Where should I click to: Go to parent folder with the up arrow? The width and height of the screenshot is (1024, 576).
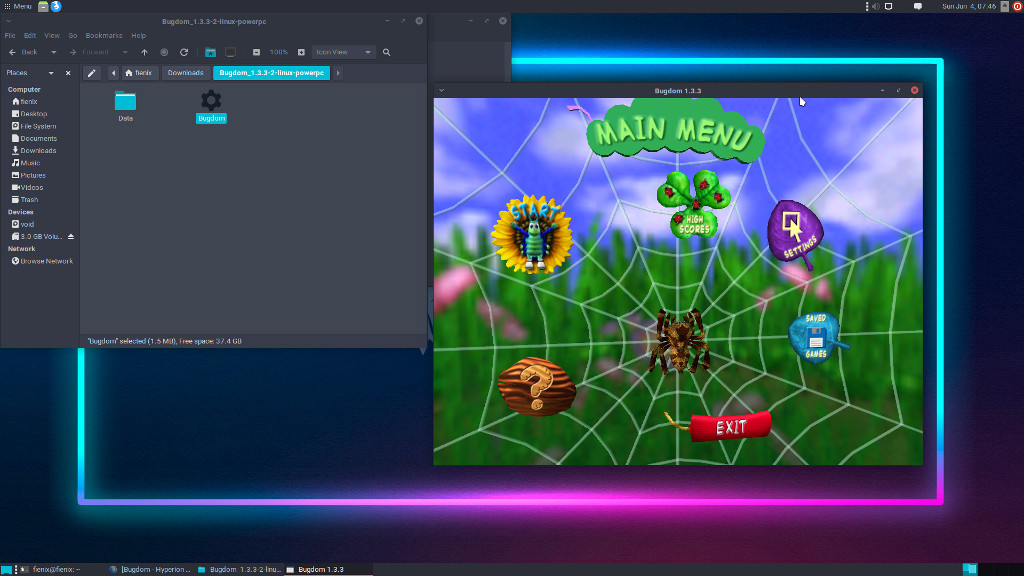click(144, 52)
